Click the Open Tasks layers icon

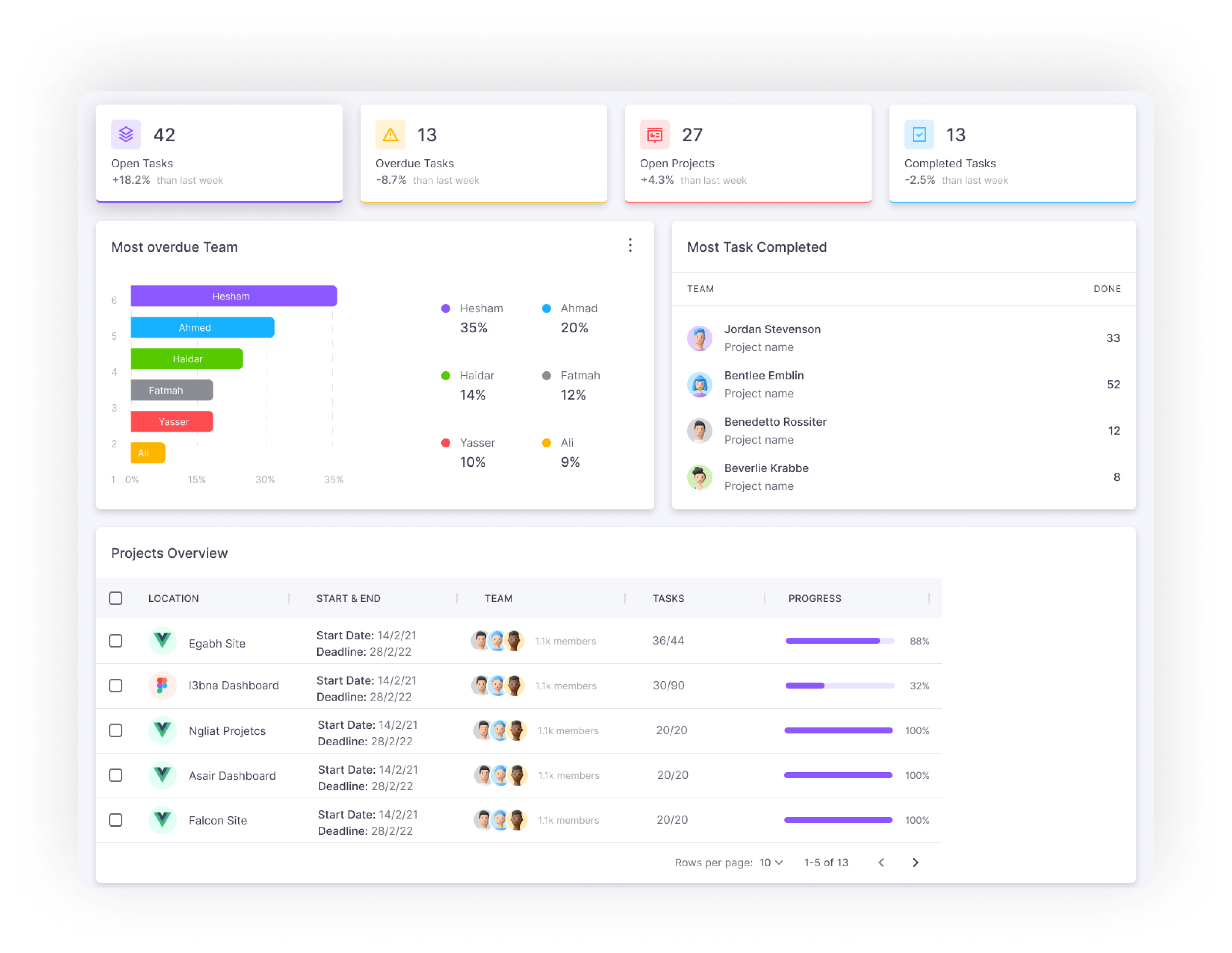tap(126, 134)
